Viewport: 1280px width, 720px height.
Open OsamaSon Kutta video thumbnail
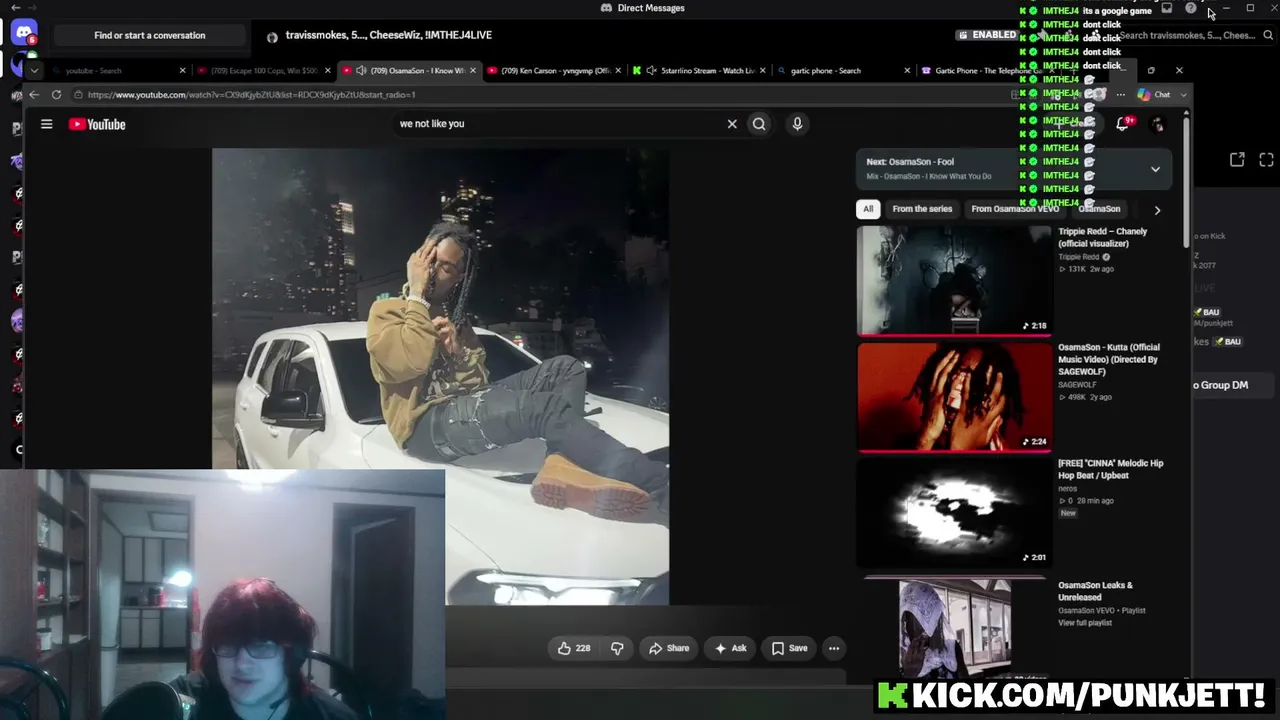[954, 397]
